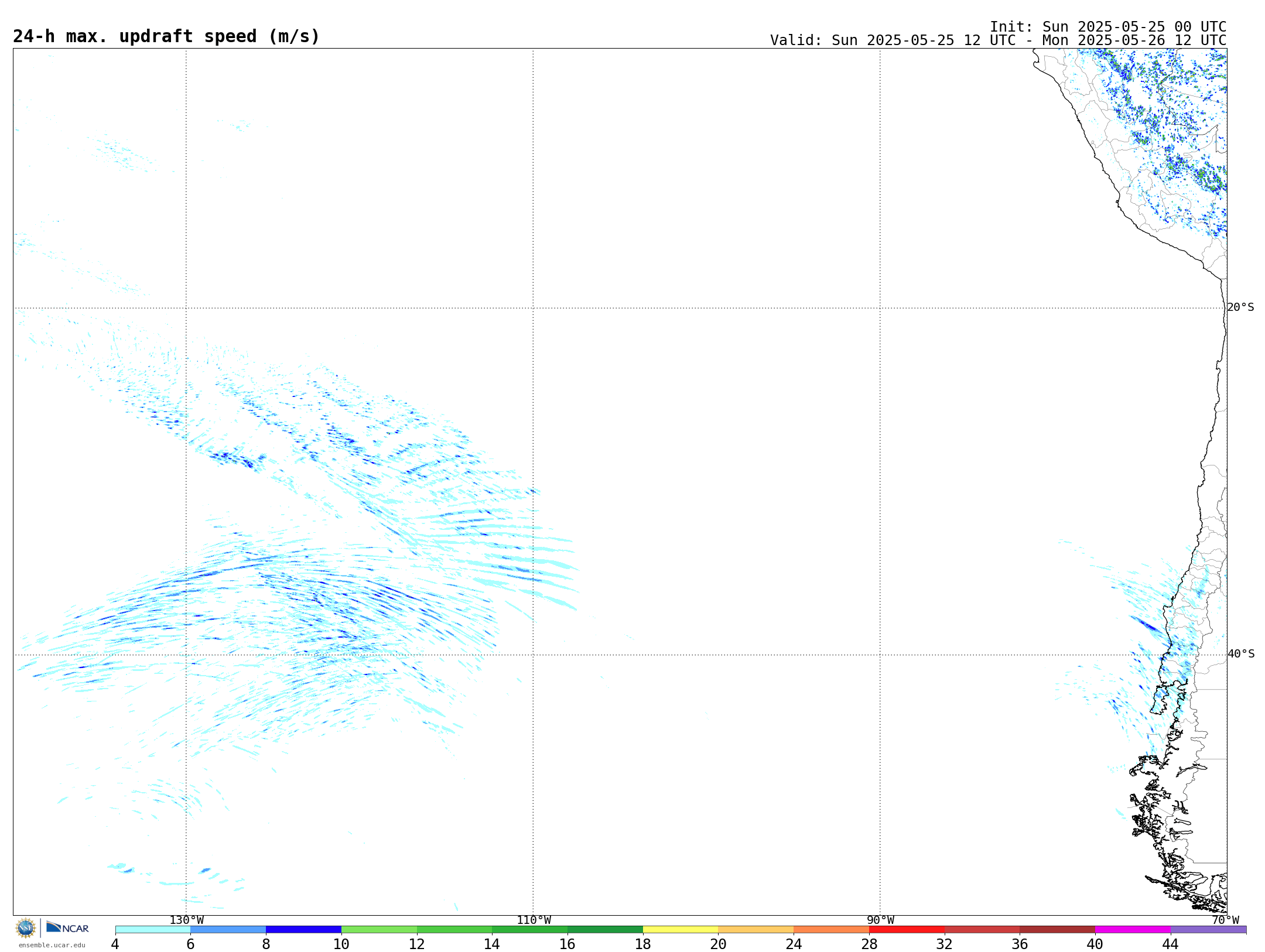Open the ensemble.ucar.edu link text
1265x952 pixels.
tap(52, 945)
